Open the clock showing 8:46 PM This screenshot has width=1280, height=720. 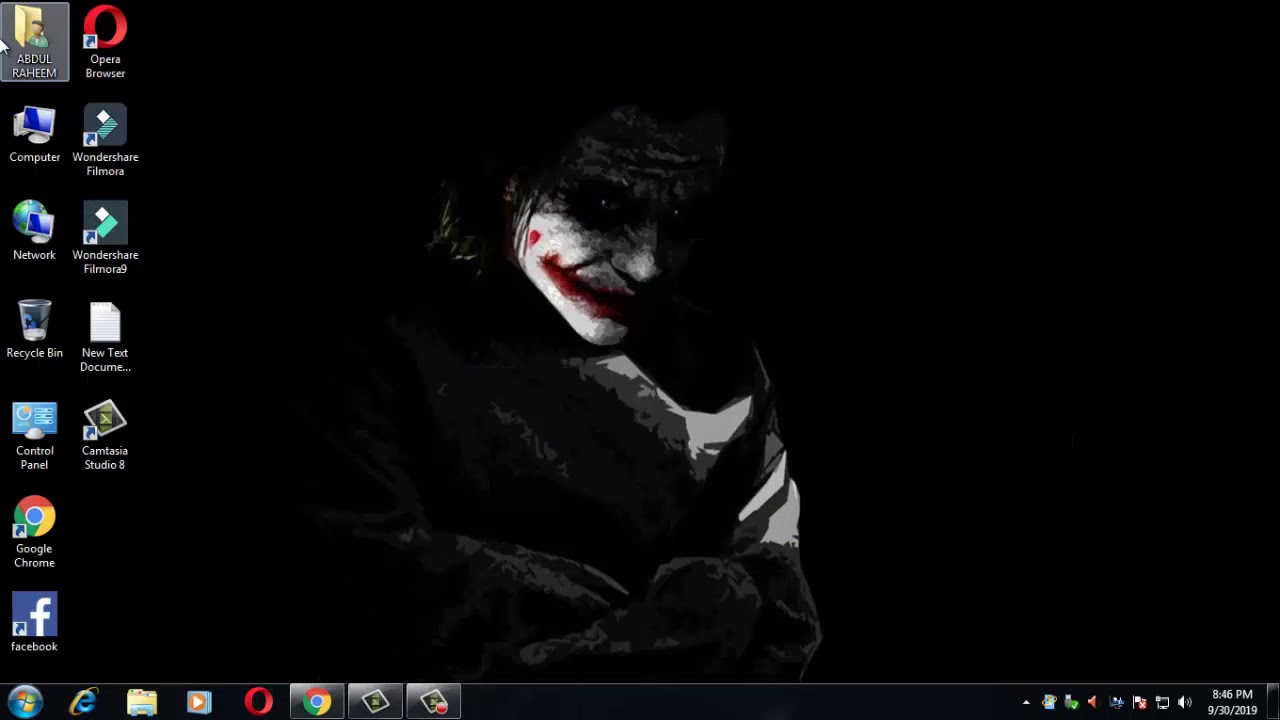point(1232,702)
